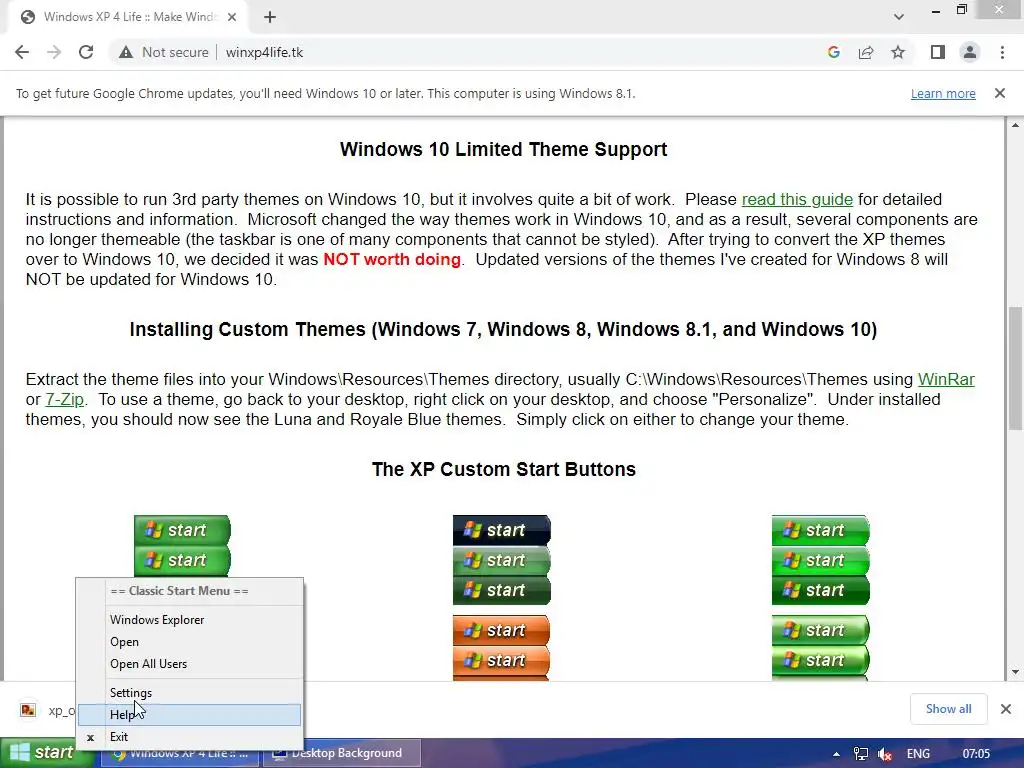
Task: Open the WinRar link
Action: pyautogui.click(x=946, y=379)
